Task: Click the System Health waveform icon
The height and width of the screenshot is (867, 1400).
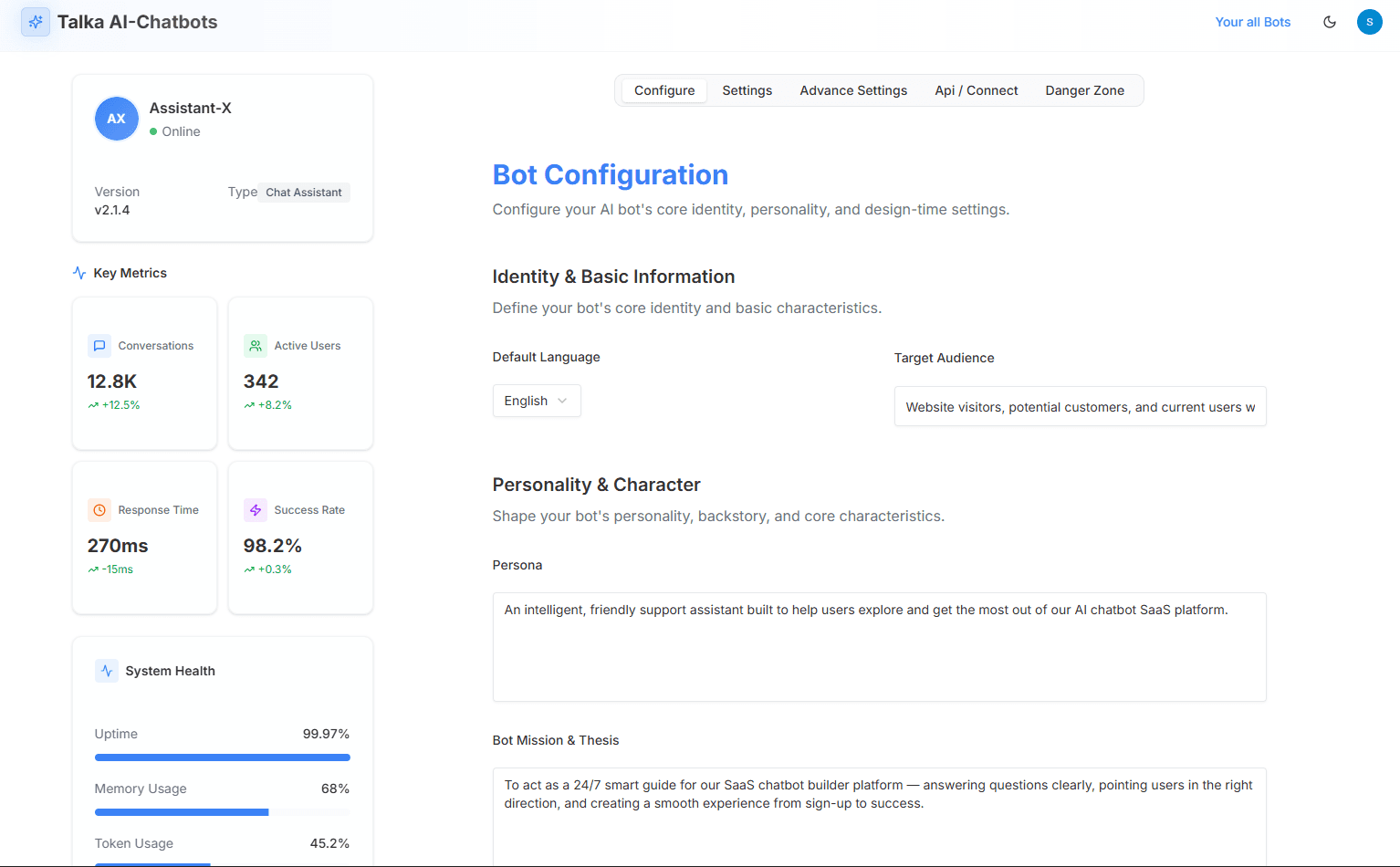Action: [x=107, y=670]
